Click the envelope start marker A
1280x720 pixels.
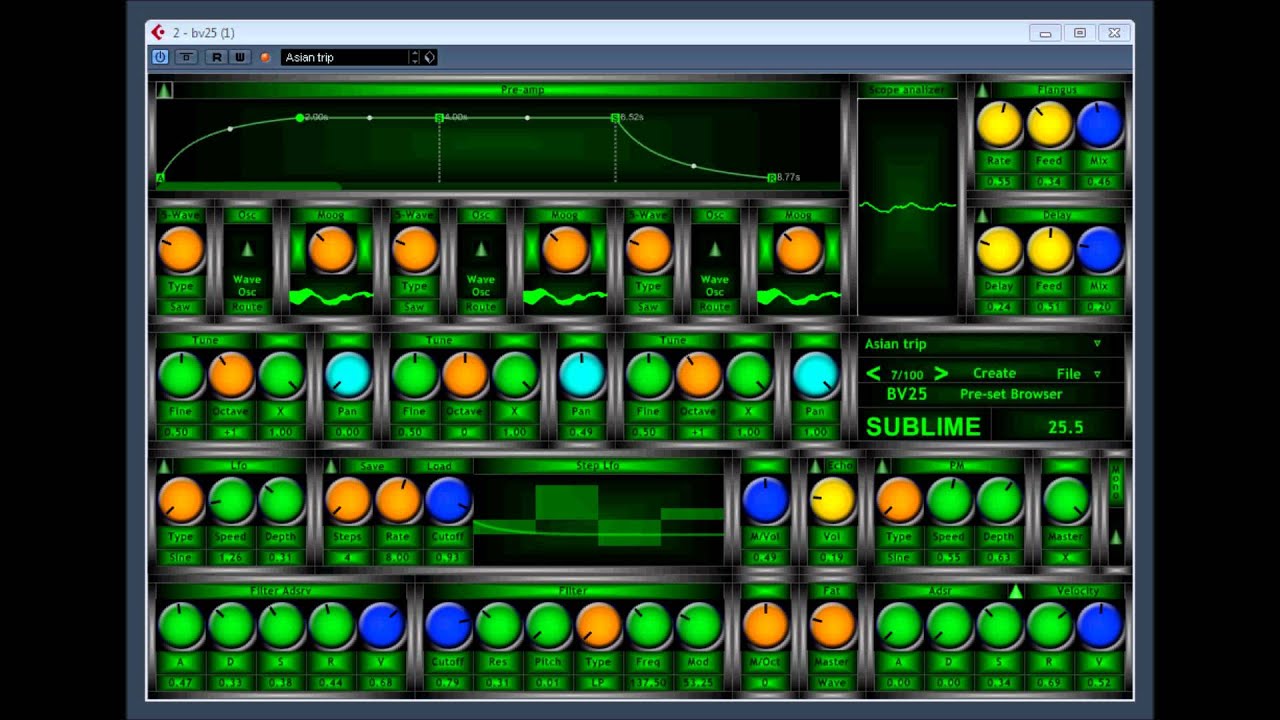[160, 178]
